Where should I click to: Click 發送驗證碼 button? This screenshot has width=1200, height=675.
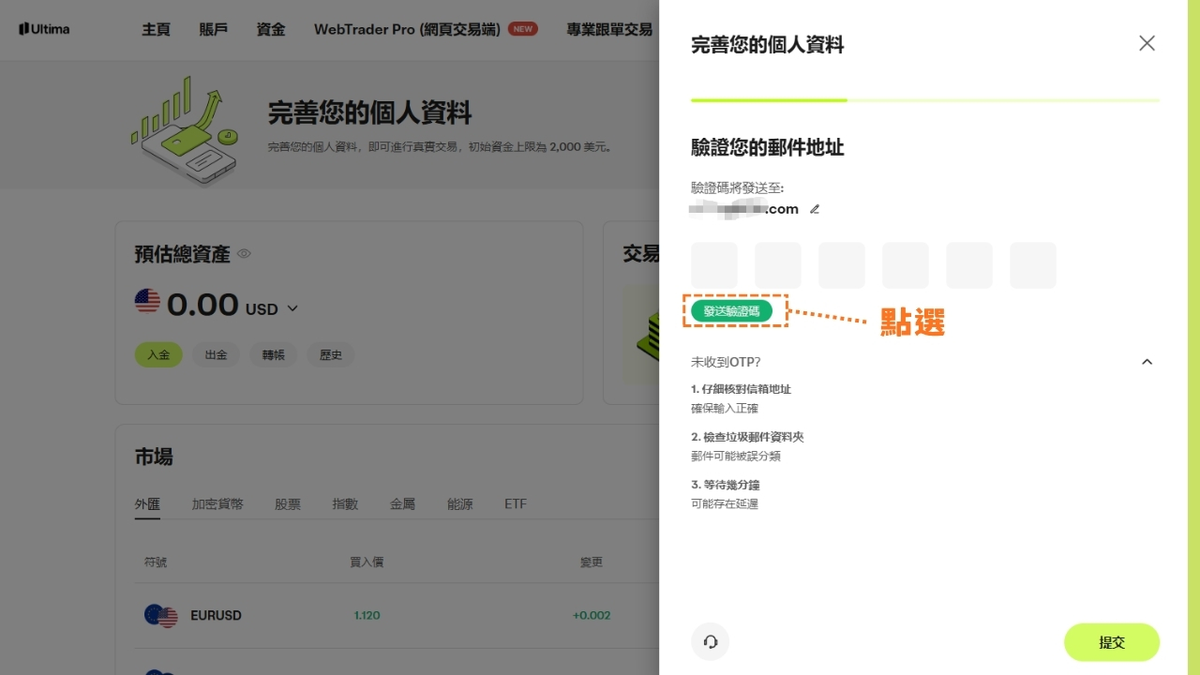[732, 311]
